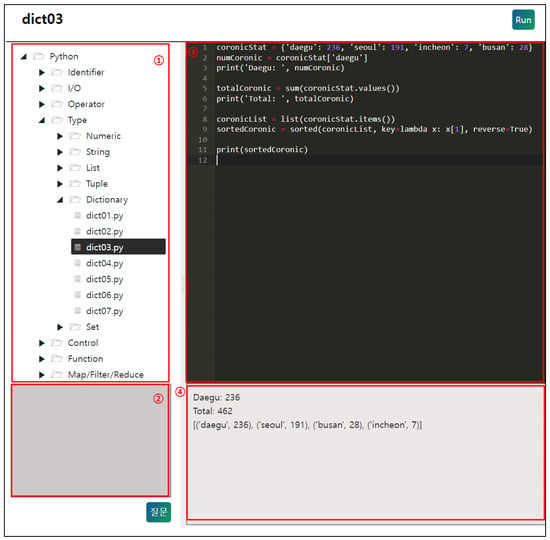Screen dimensions: 550x540
Task: Expand the Control folder arrow
Action: coord(42,343)
